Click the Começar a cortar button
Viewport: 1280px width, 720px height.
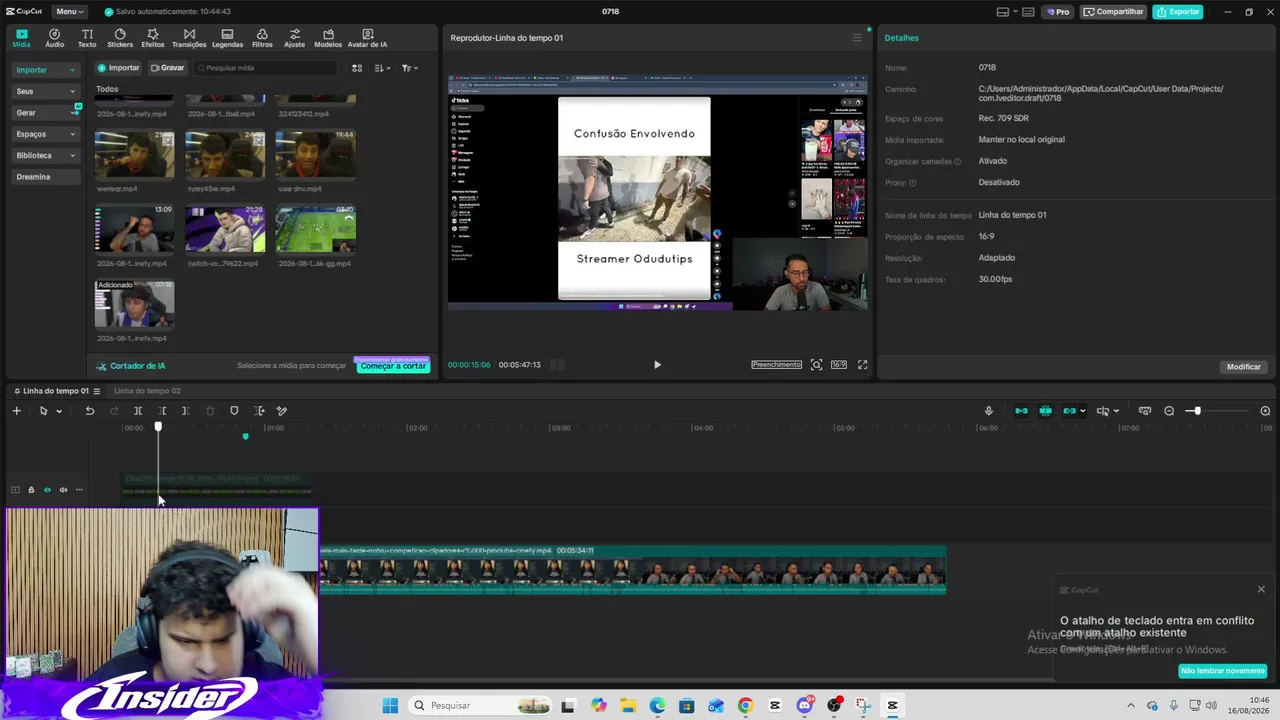pos(393,366)
